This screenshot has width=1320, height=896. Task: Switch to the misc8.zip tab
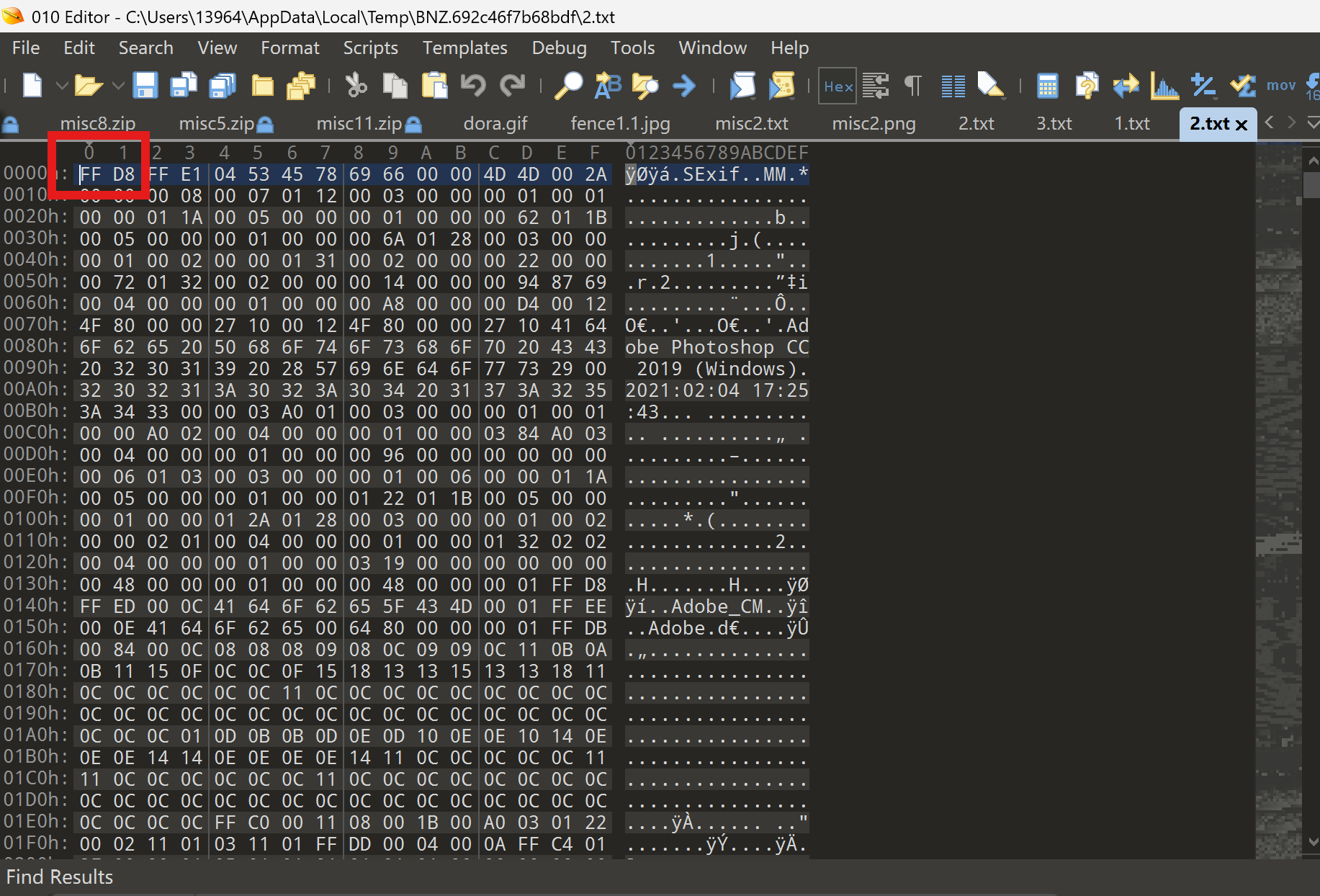pyautogui.click(x=98, y=124)
